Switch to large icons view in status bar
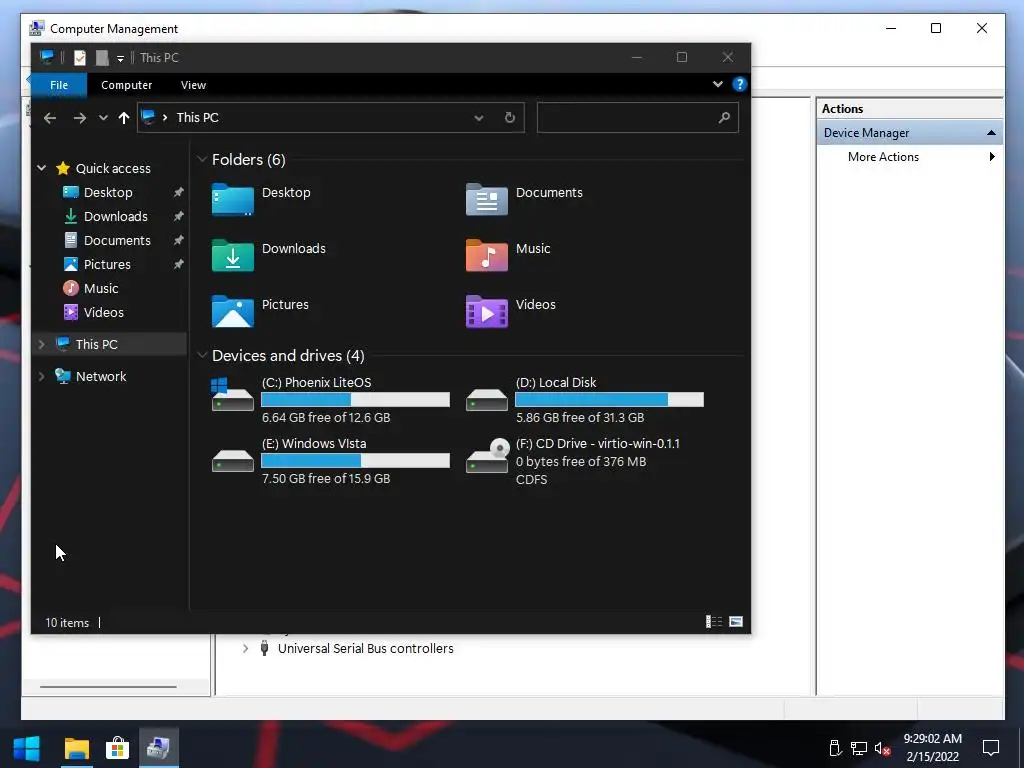1024x768 pixels. click(736, 622)
